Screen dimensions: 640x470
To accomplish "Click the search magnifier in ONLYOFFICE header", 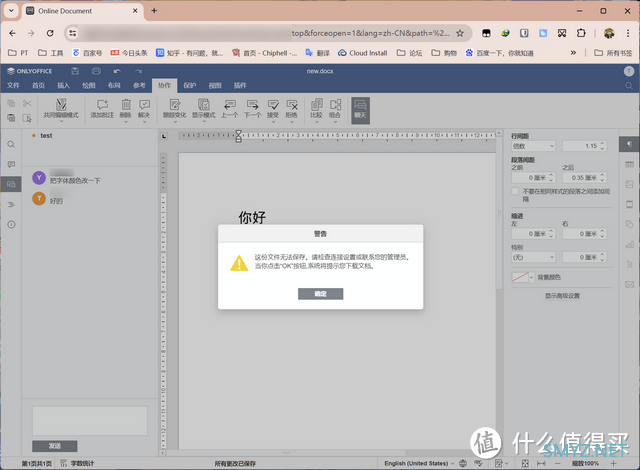I will tap(629, 86).
